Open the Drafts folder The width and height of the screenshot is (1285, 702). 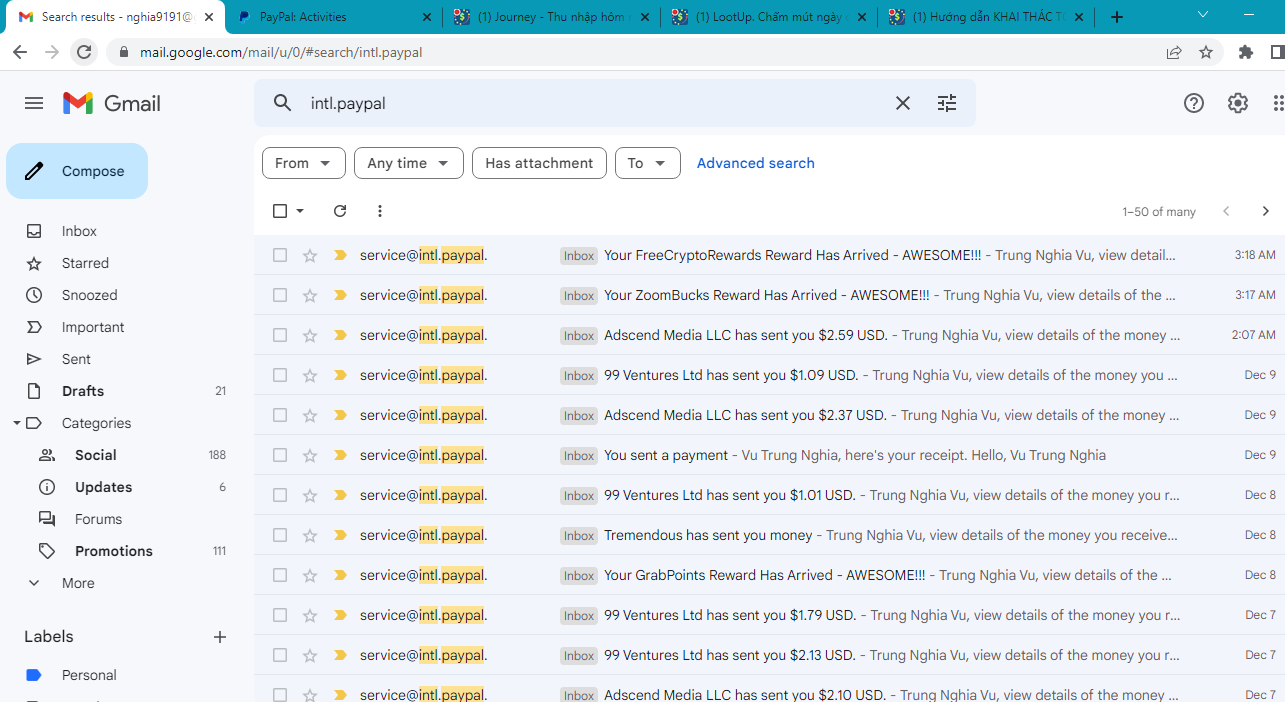[x=83, y=391]
